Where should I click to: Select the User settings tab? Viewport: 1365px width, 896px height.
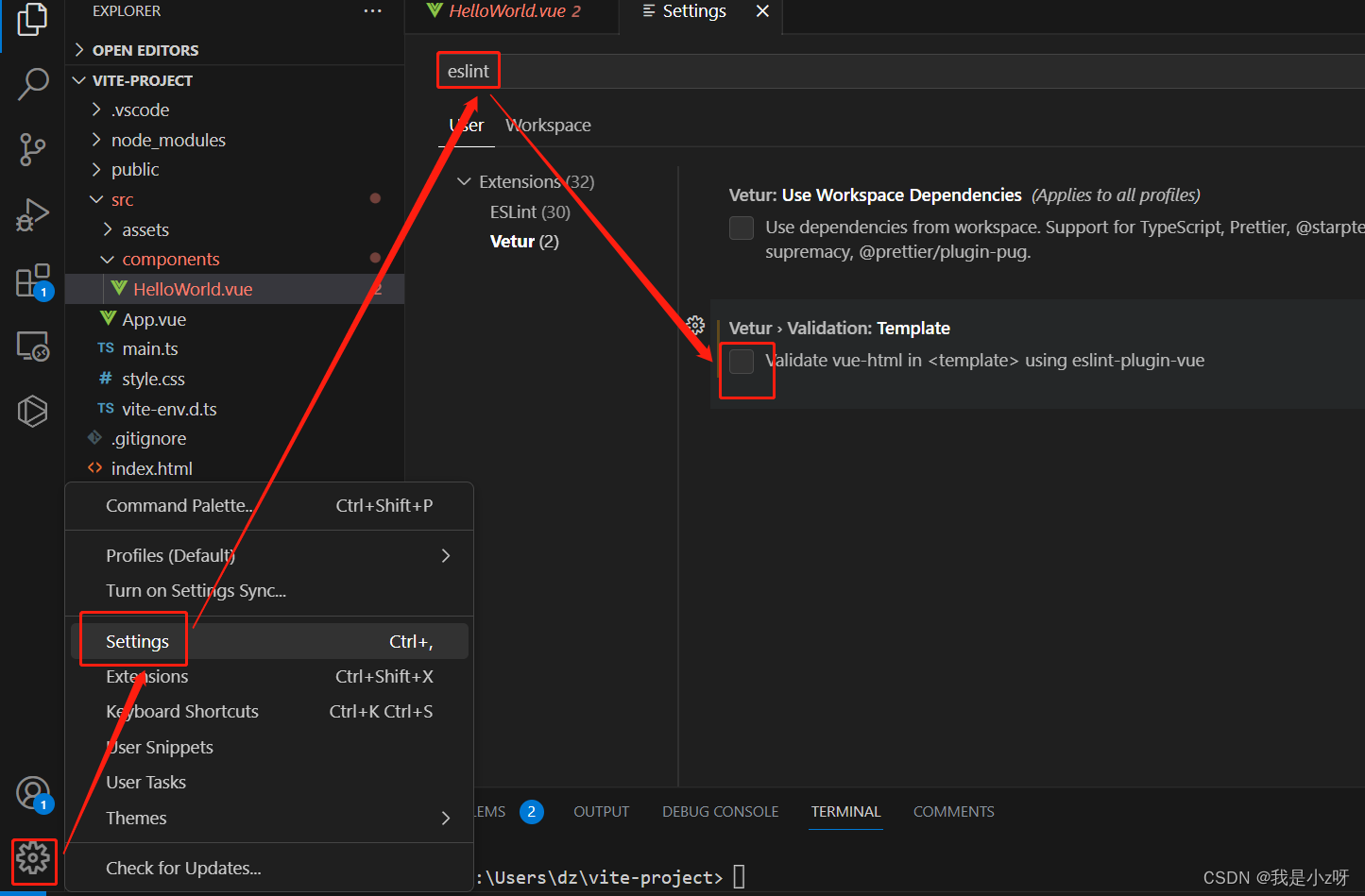[x=467, y=125]
